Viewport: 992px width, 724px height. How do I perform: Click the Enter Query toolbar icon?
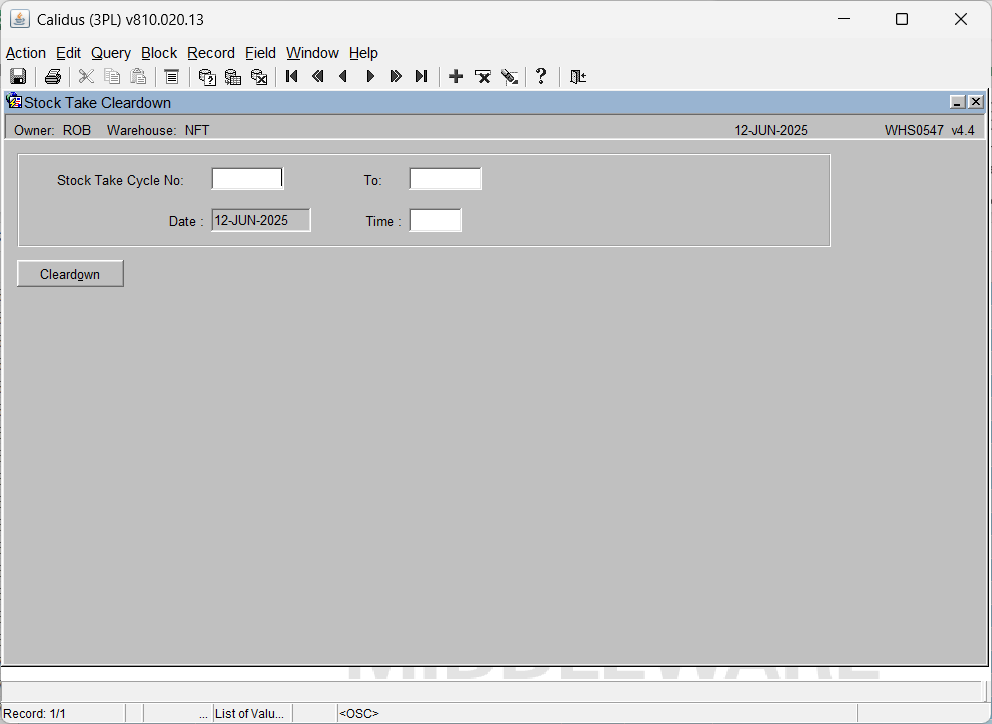coord(207,77)
